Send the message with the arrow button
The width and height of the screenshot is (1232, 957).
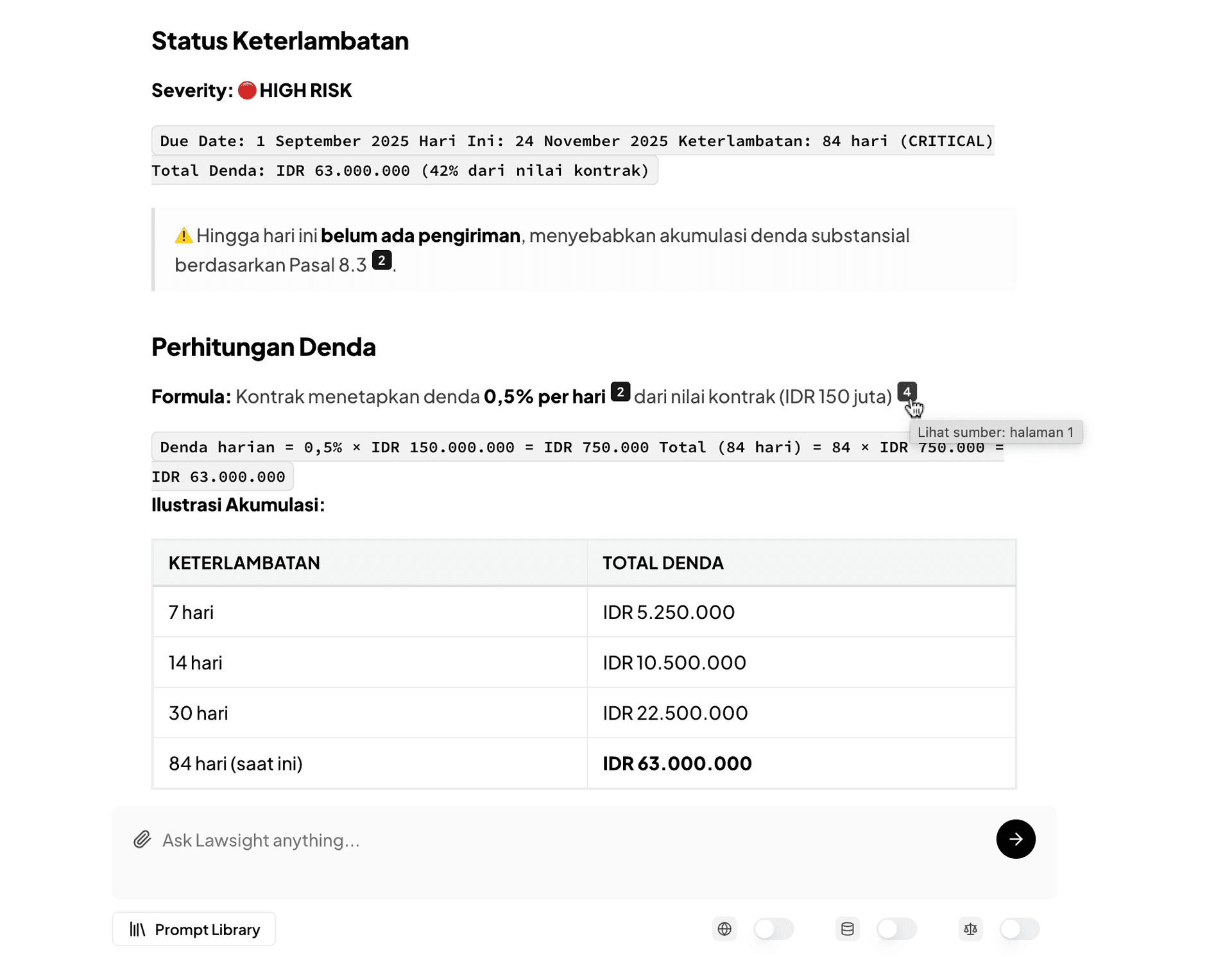(1016, 839)
